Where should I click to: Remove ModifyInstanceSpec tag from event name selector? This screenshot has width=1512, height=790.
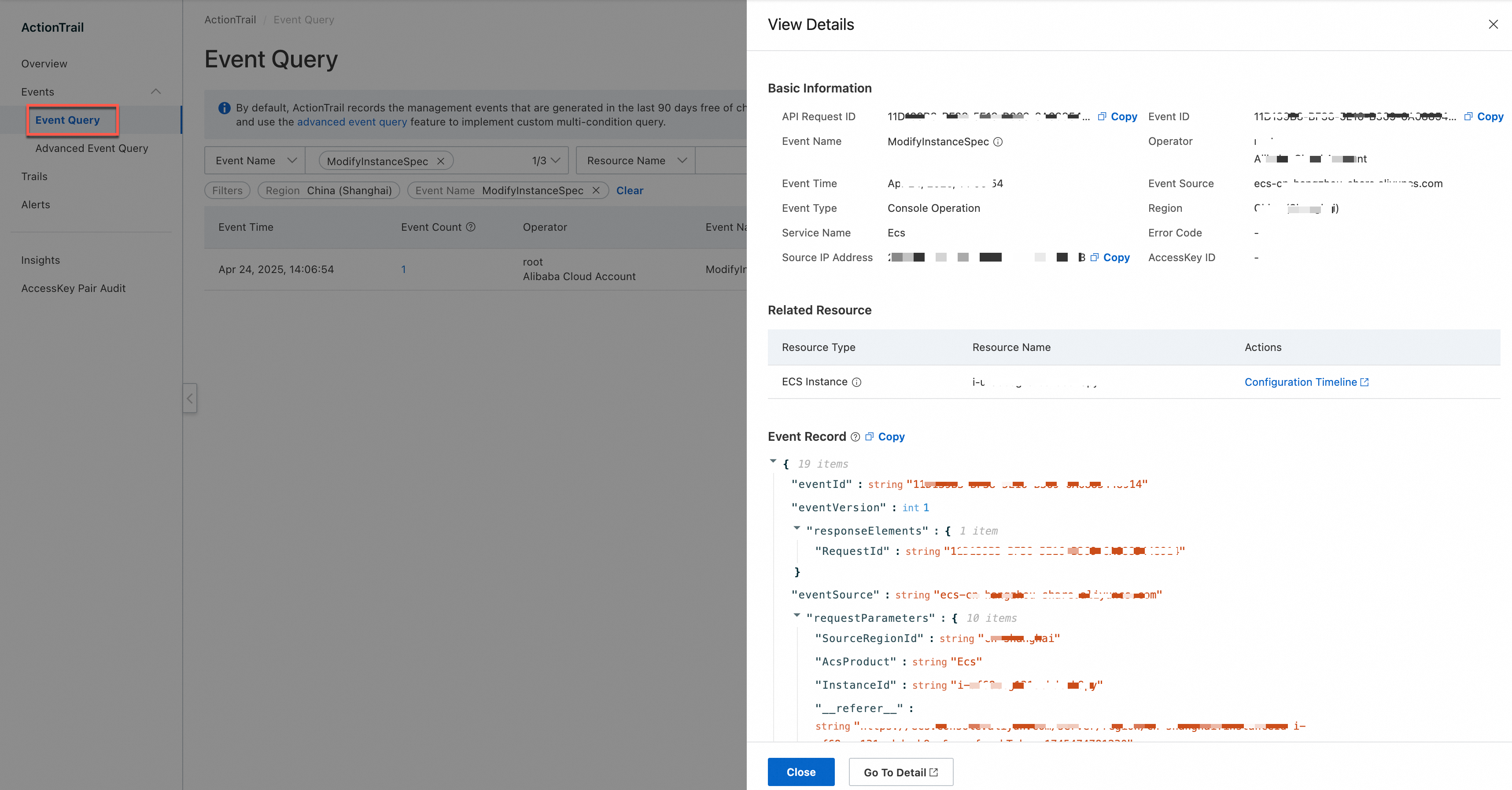click(x=441, y=161)
